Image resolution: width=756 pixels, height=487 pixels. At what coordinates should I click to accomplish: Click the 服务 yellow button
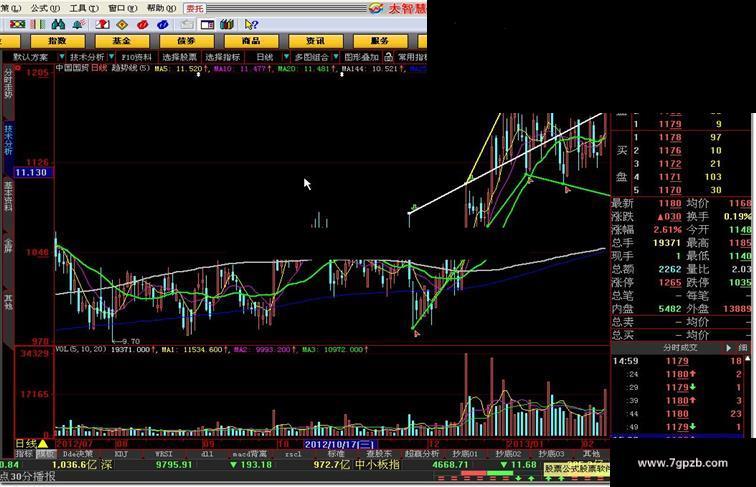[380, 41]
